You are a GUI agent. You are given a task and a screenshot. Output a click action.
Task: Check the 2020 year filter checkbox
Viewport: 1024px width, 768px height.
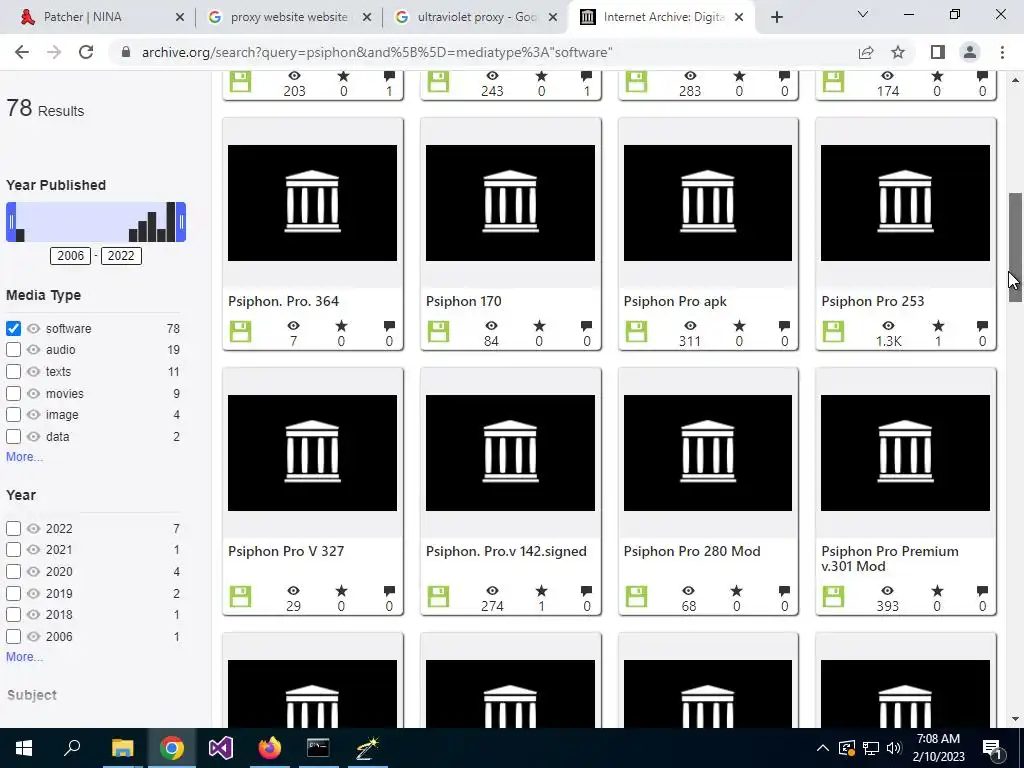(x=13, y=571)
